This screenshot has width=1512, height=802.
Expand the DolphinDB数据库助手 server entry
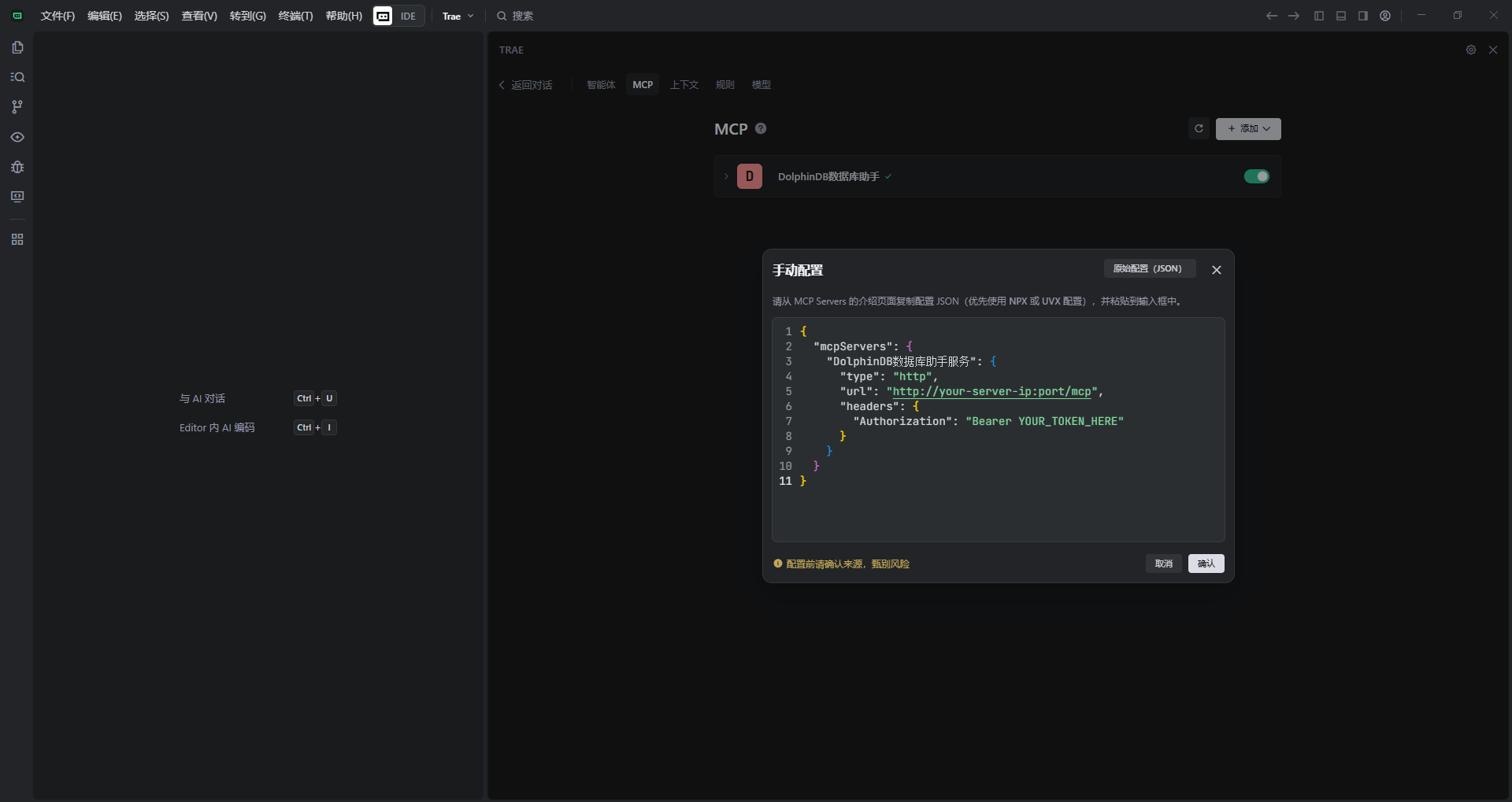tap(726, 176)
